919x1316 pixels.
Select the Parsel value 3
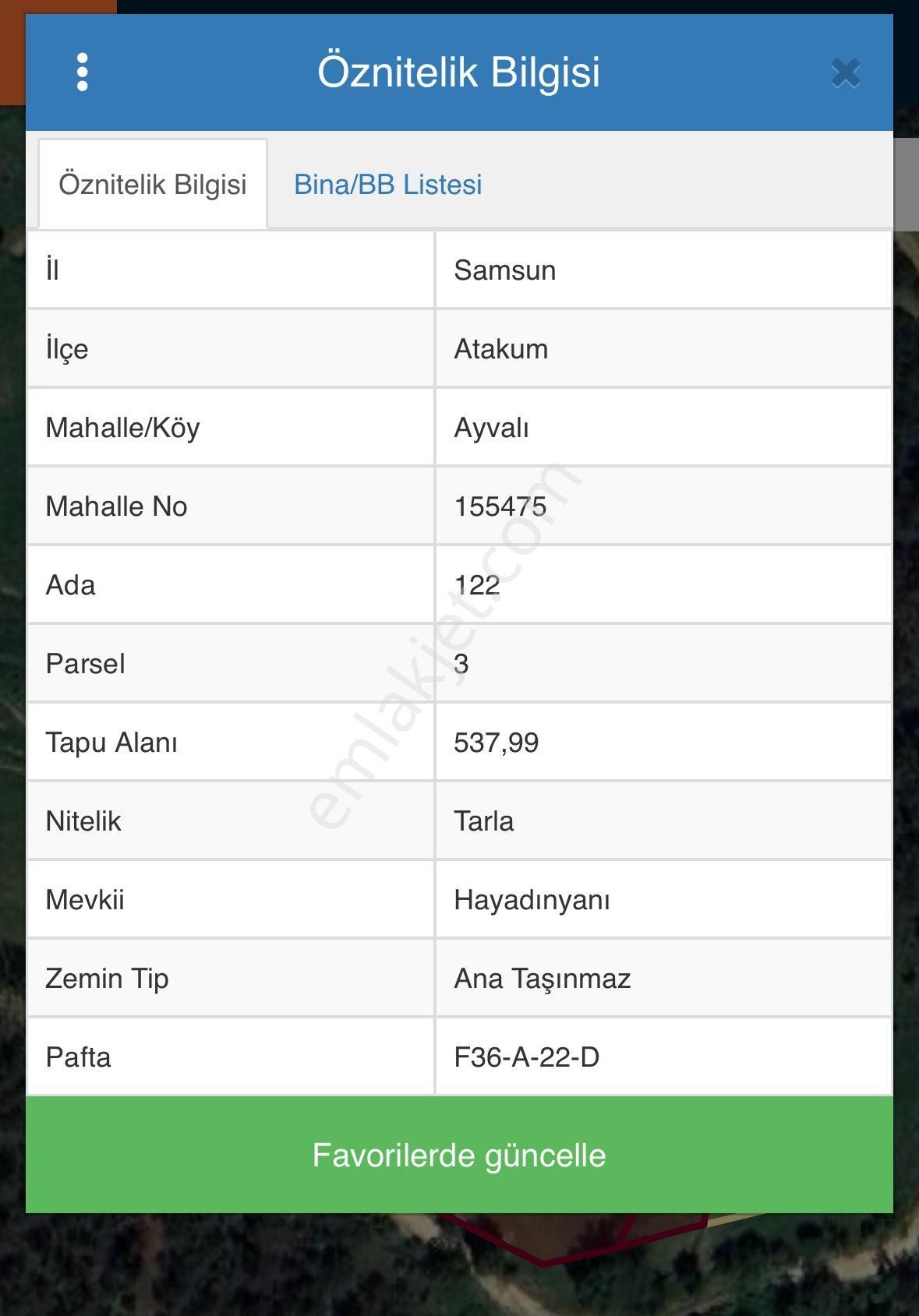tap(461, 664)
